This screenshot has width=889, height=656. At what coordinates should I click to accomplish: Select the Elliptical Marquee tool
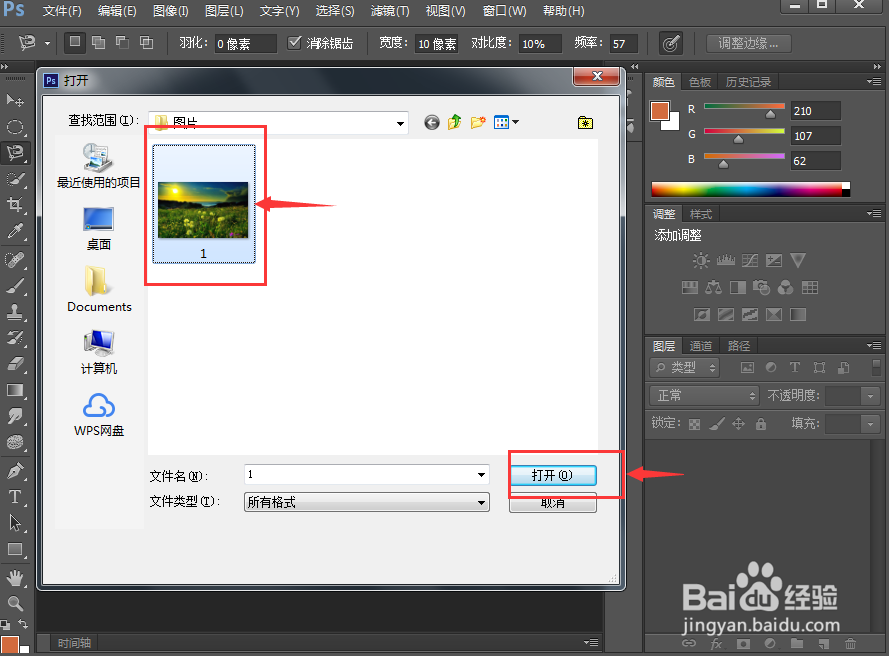tap(15, 126)
